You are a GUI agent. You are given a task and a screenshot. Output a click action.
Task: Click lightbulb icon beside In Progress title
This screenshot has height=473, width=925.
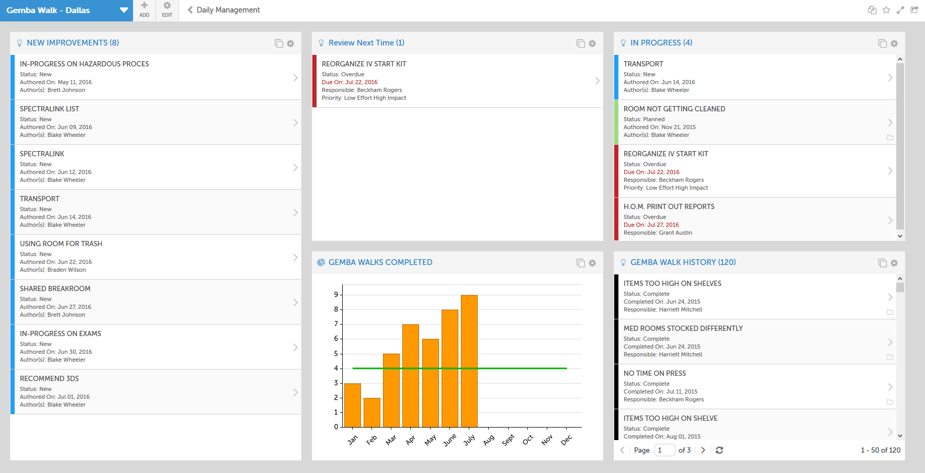(624, 43)
